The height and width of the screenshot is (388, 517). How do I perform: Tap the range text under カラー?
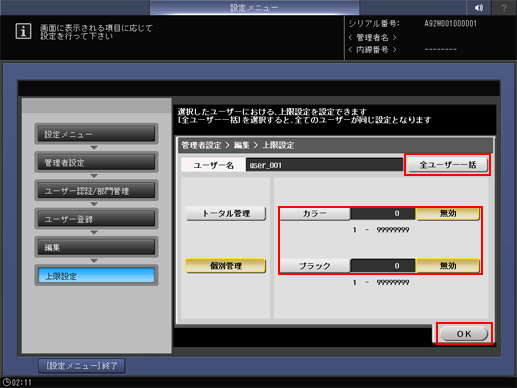381,230
